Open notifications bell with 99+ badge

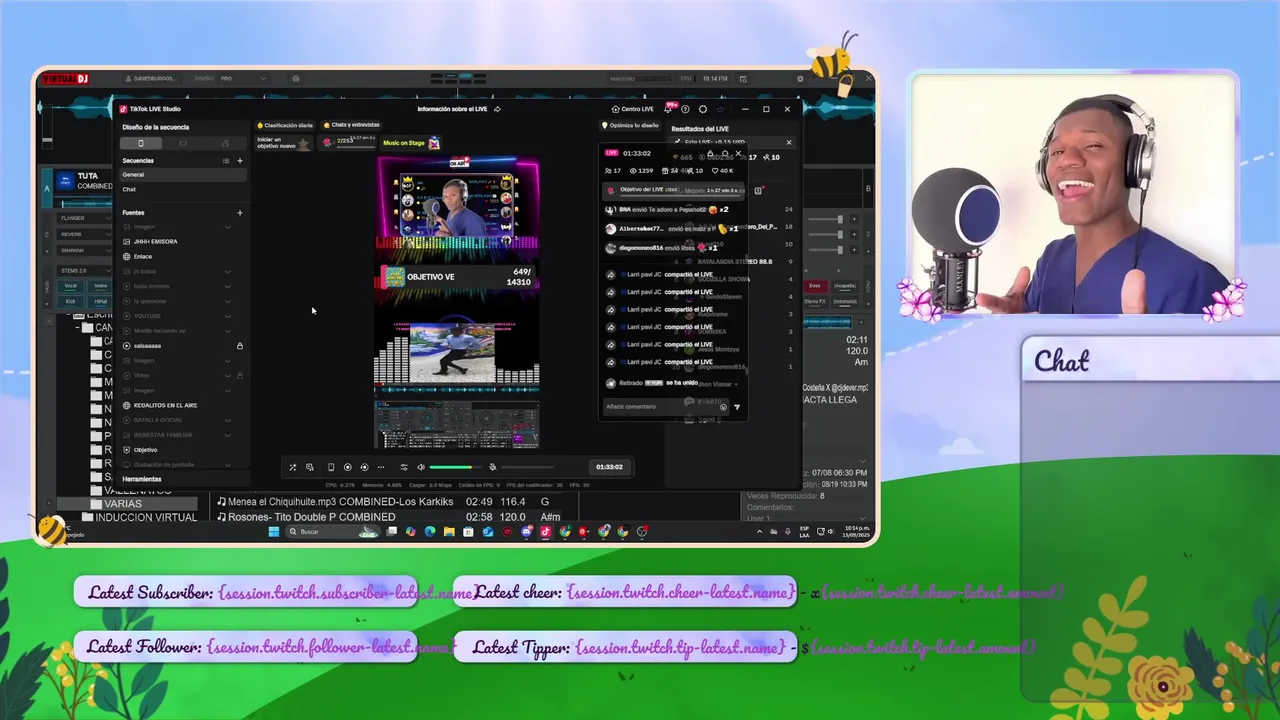point(669,108)
